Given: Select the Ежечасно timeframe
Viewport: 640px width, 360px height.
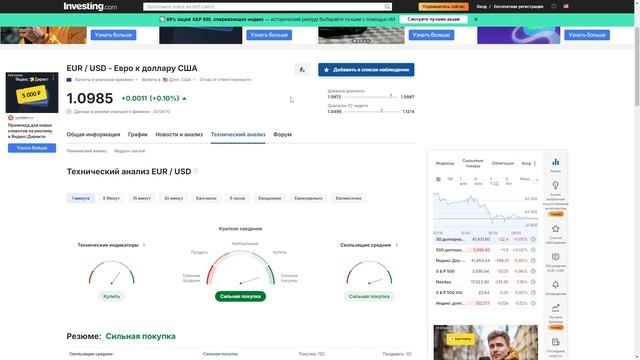Looking at the screenshot, I should (x=206, y=198).
